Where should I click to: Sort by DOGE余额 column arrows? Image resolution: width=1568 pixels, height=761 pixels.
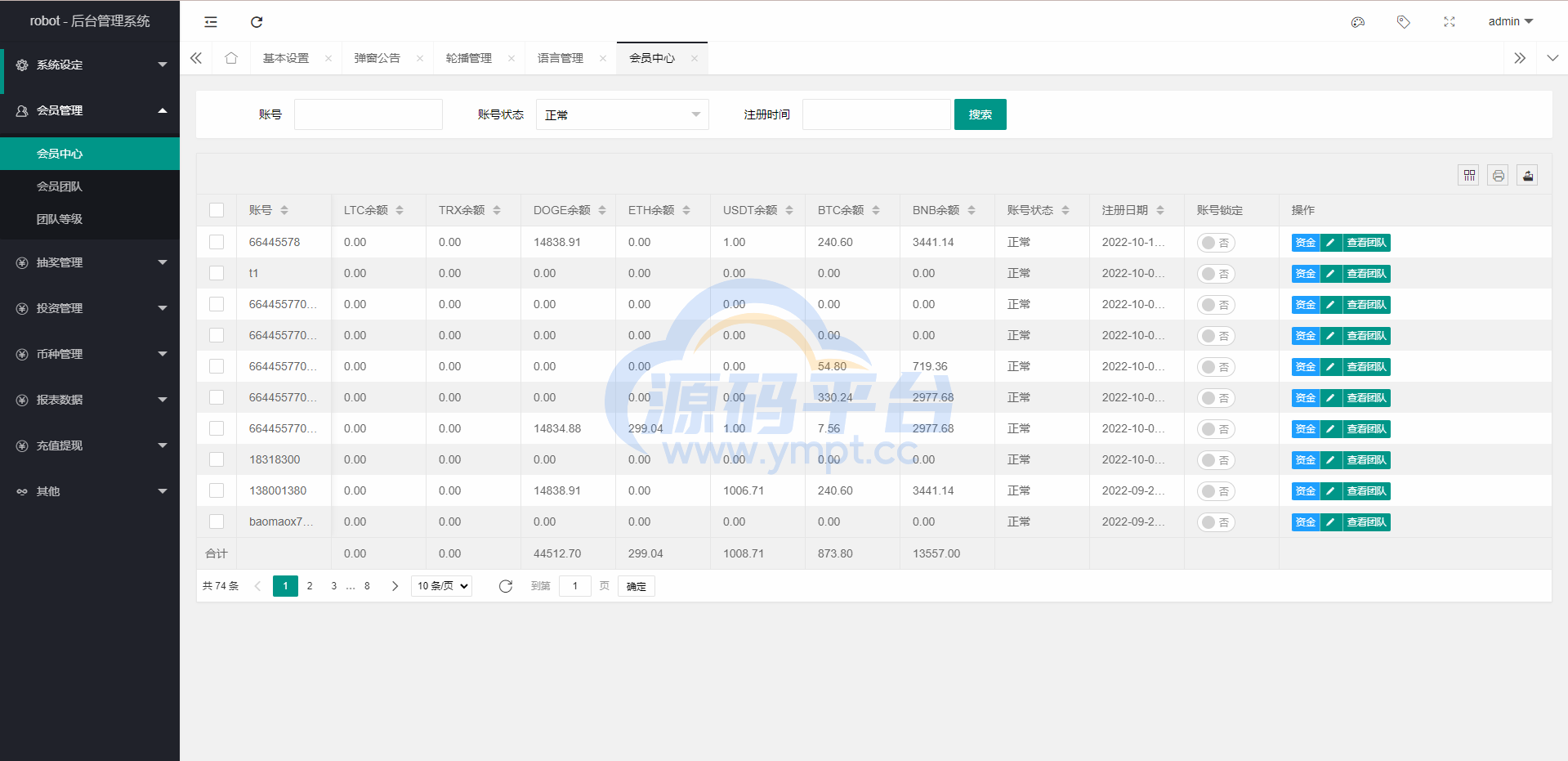(x=602, y=210)
